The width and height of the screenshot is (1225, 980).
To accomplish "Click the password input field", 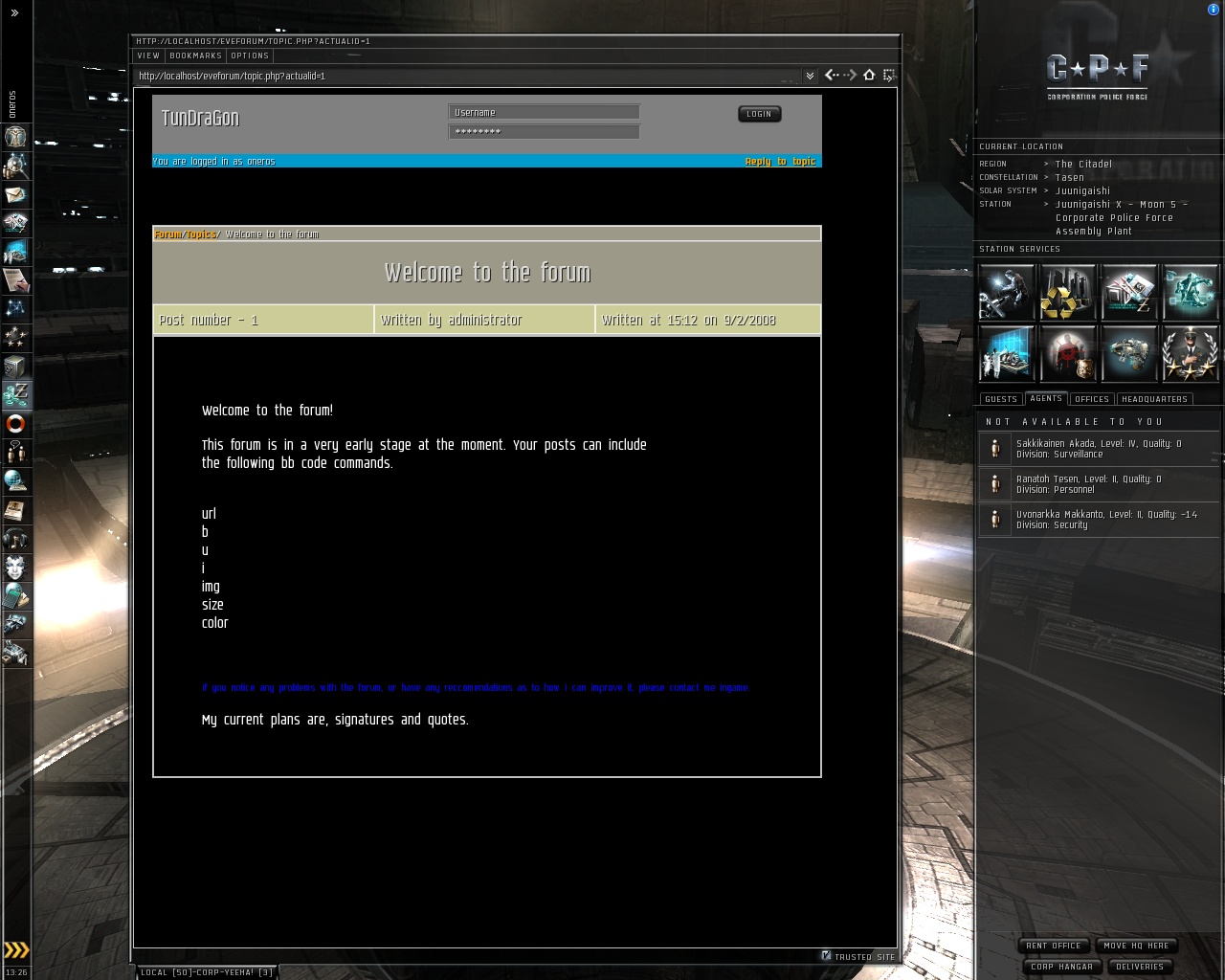I will click(544, 132).
